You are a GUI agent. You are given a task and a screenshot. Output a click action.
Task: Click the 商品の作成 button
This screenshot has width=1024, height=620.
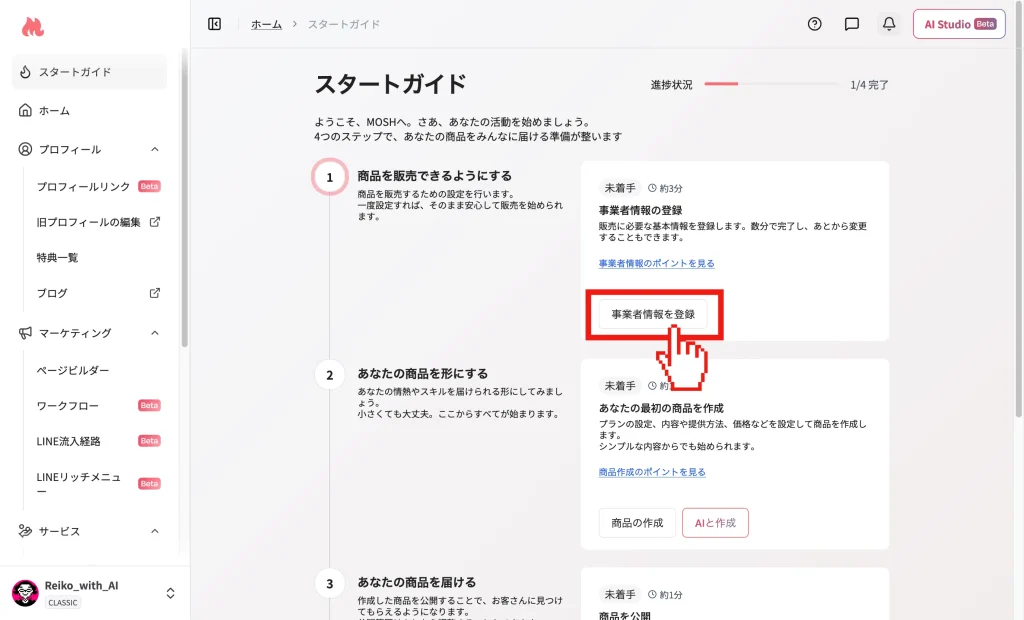pyautogui.click(x=637, y=523)
